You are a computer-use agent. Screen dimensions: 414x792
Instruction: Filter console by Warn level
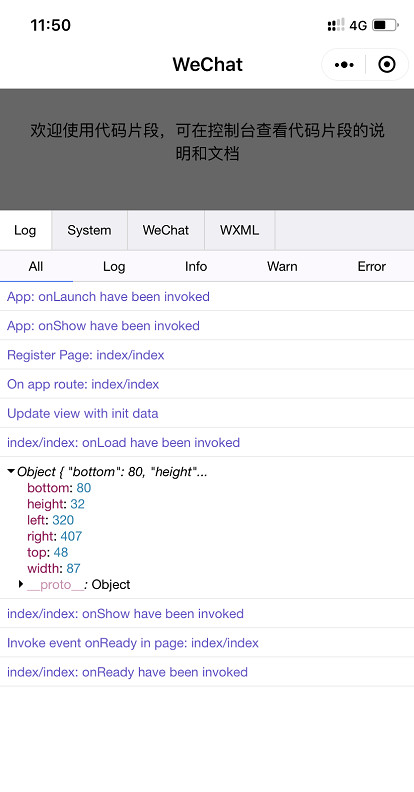282,266
